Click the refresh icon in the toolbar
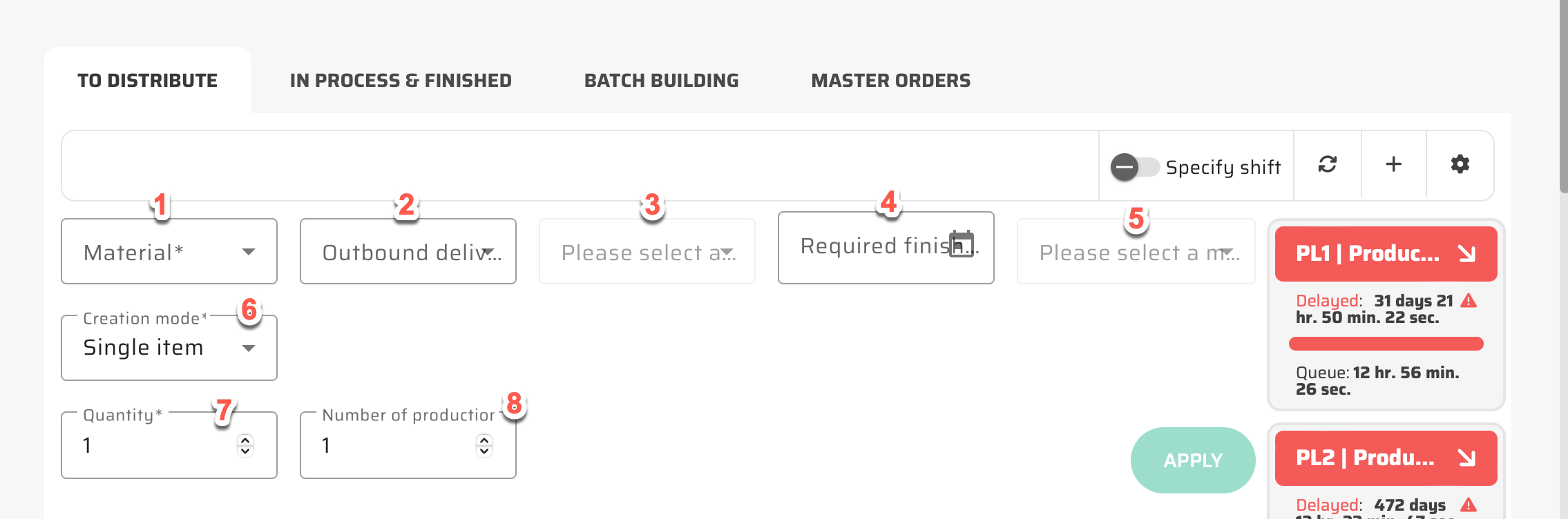This screenshot has width=1568, height=519. pos(1327,164)
